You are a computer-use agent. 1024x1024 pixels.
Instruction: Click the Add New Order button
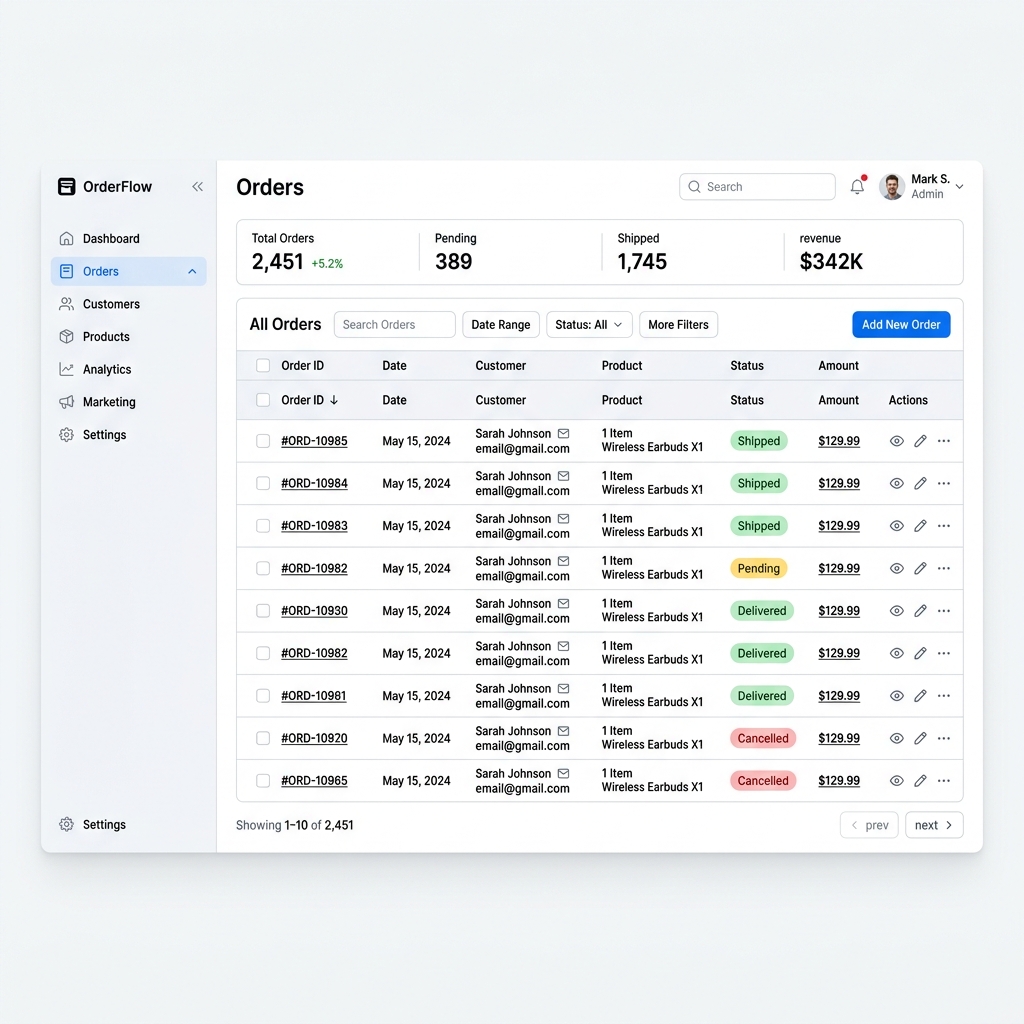pyautogui.click(x=900, y=324)
